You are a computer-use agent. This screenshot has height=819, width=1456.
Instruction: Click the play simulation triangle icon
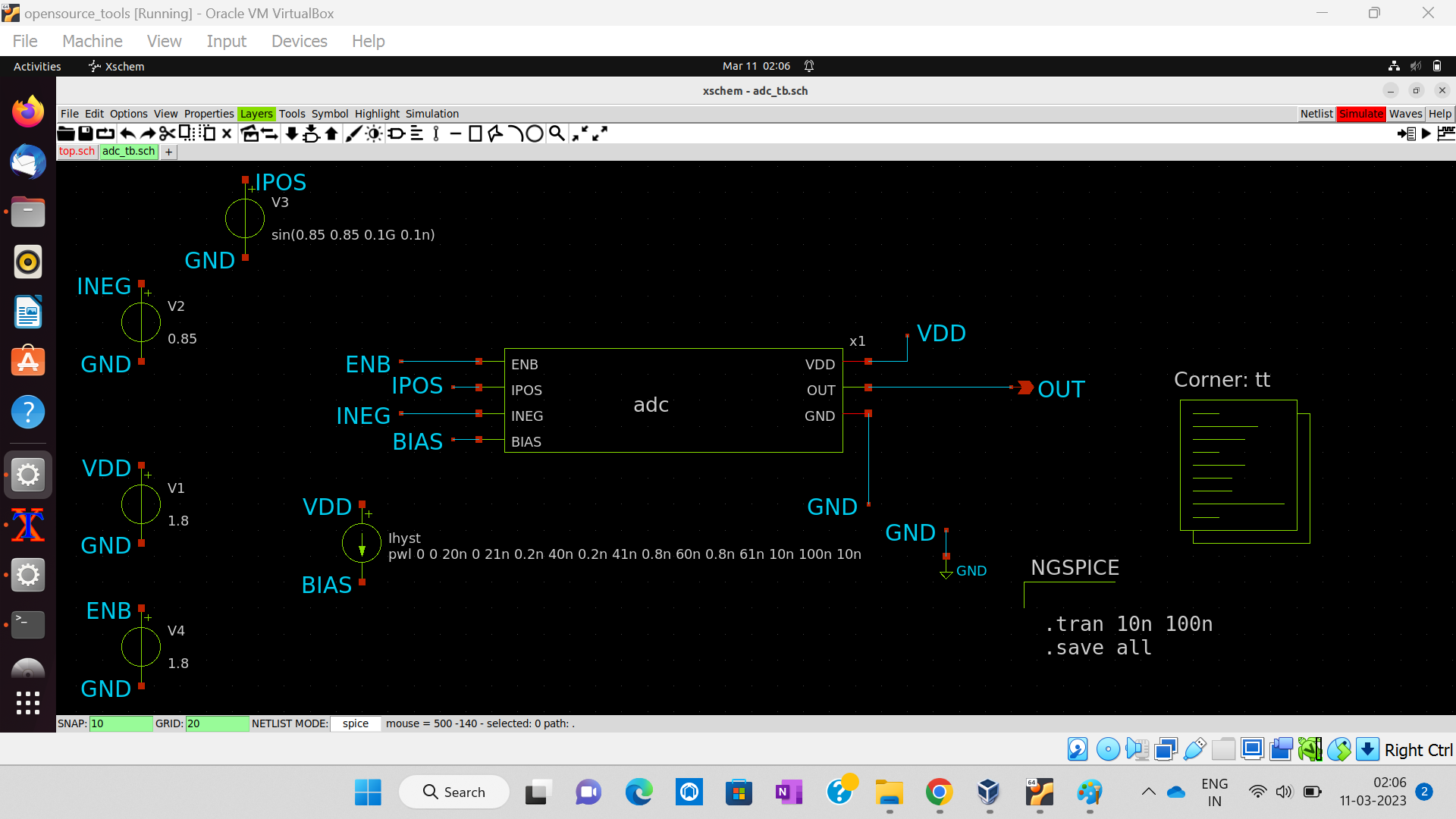click(1426, 133)
